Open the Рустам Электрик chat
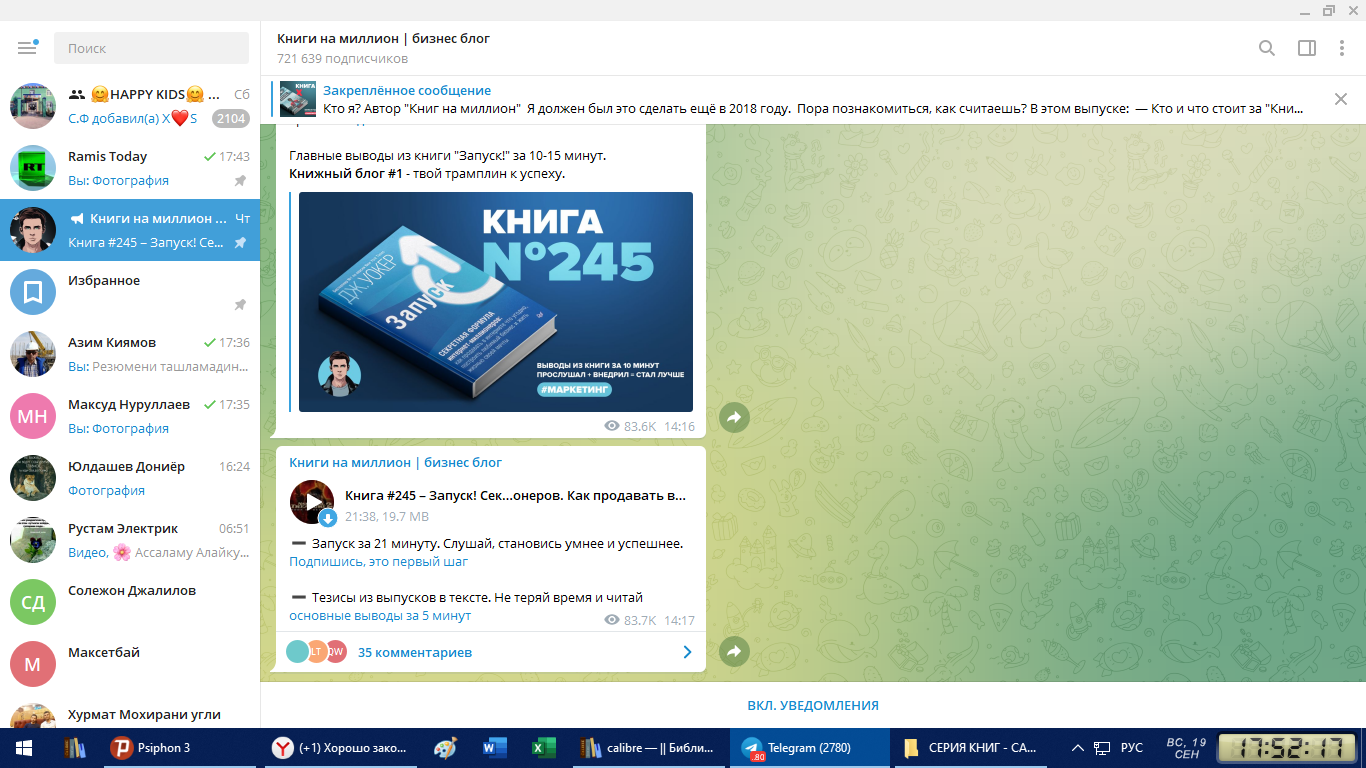This screenshot has width=1366, height=768. [x=130, y=540]
